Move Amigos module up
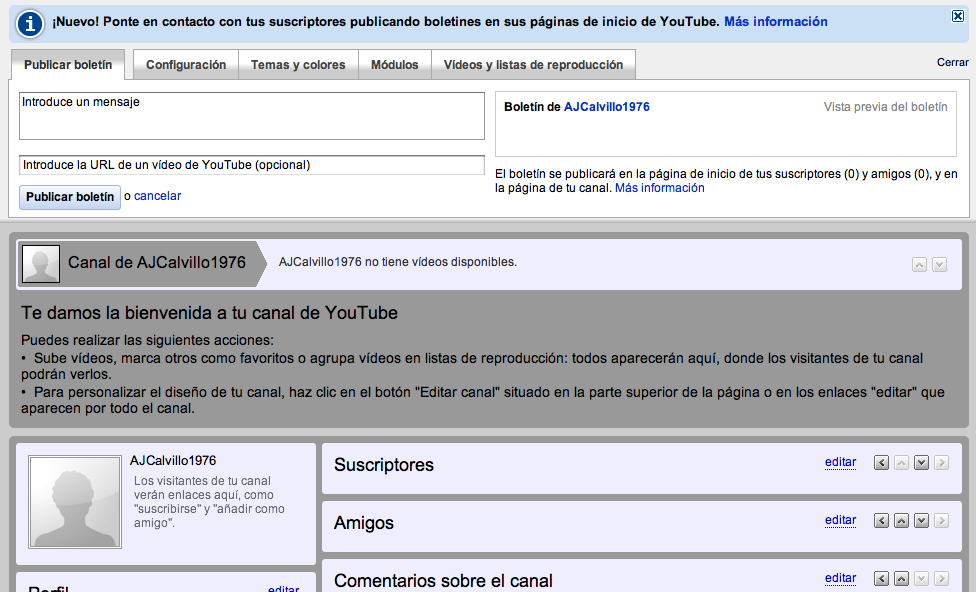976x592 pixels. (901, 520)
